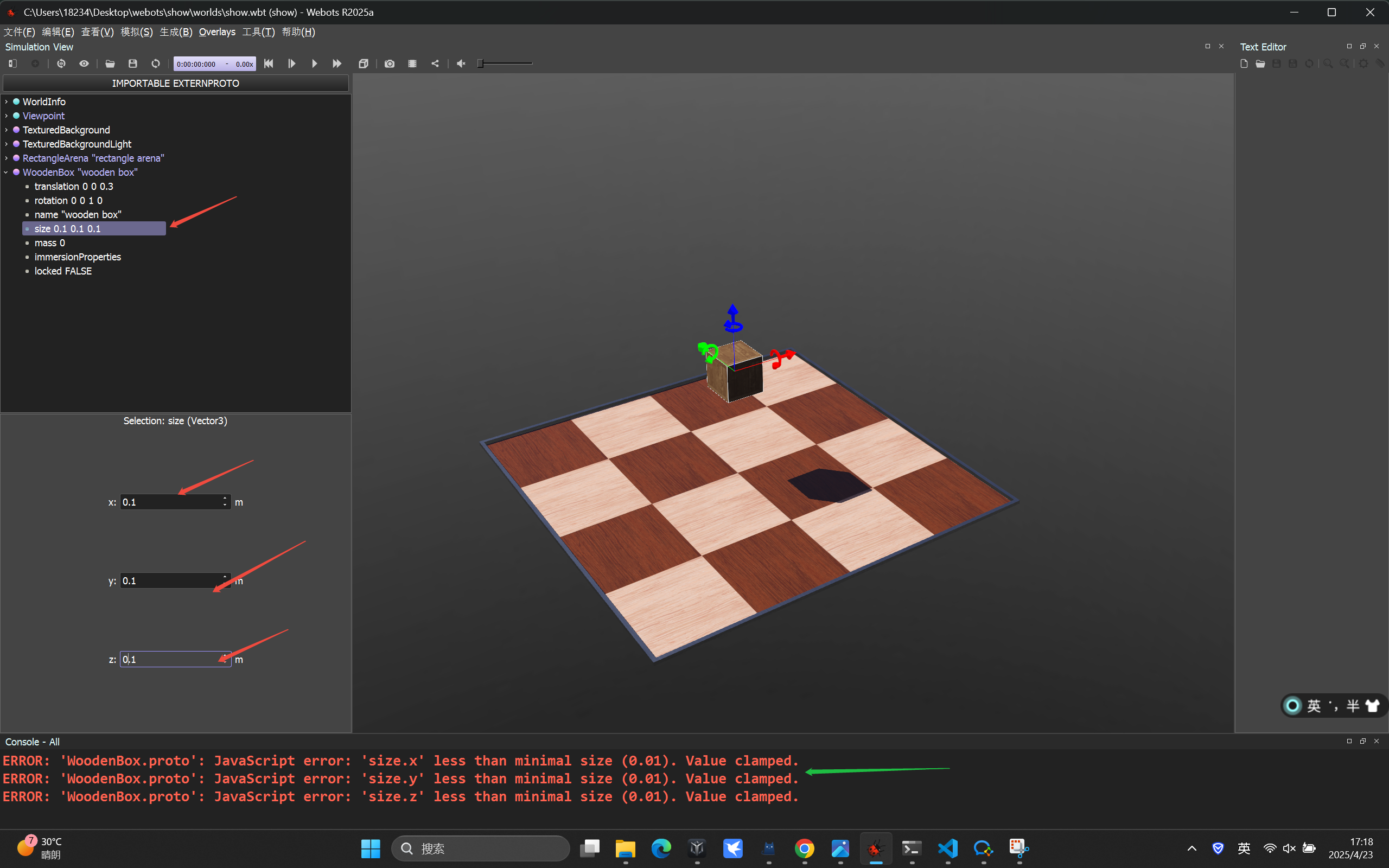Toggle rendering with the cube icon
Image resolution: width=1389 pixels, height=868 pixels.
[364, 63]
